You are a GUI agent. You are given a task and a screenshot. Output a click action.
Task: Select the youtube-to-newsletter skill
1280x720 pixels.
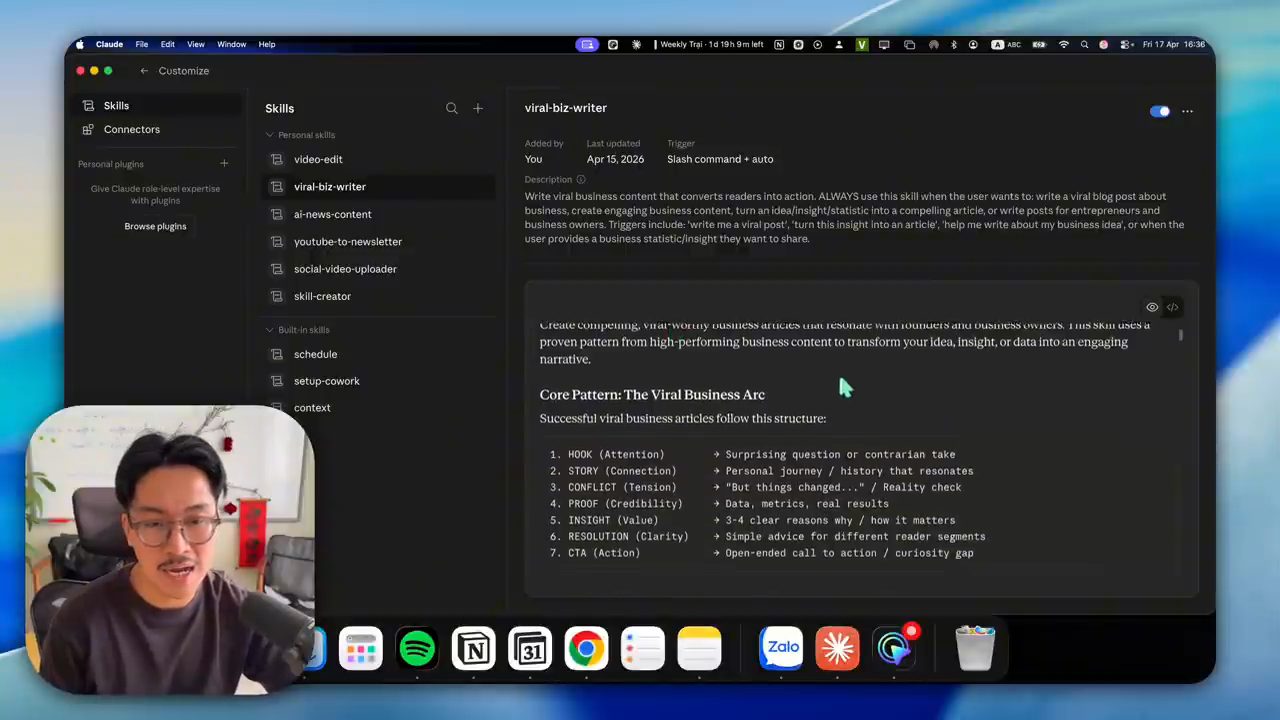tap(348, 241)
